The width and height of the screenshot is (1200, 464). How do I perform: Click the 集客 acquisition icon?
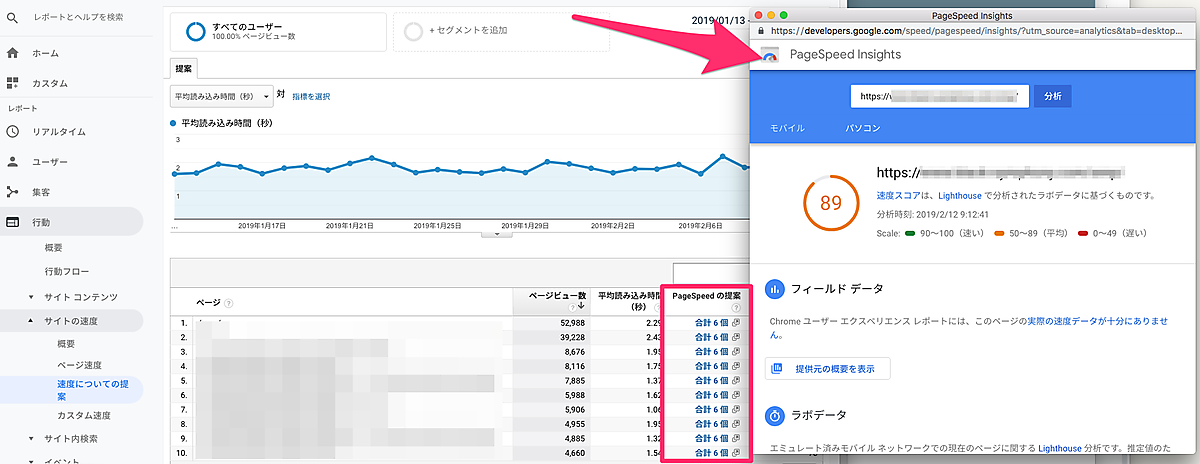tap(13, 191)
